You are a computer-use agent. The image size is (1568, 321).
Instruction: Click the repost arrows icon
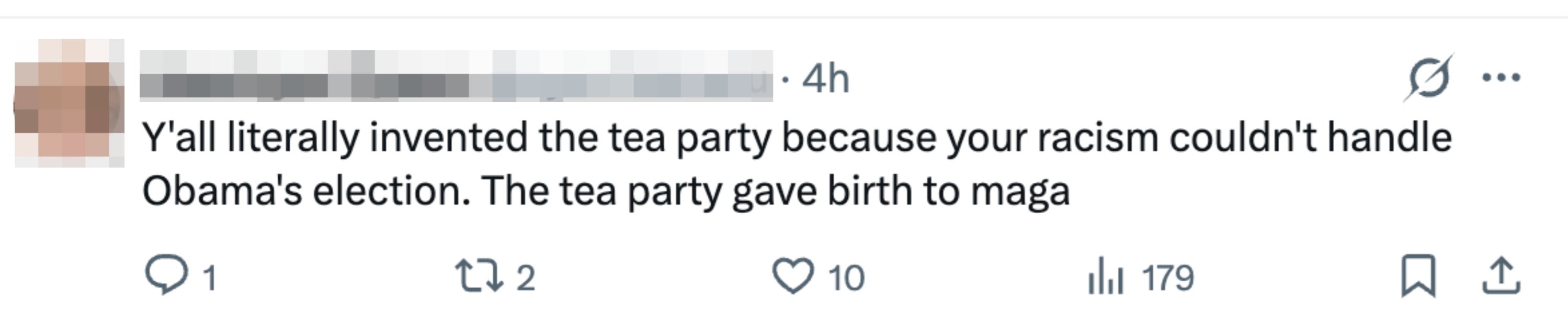click(479, 277)
